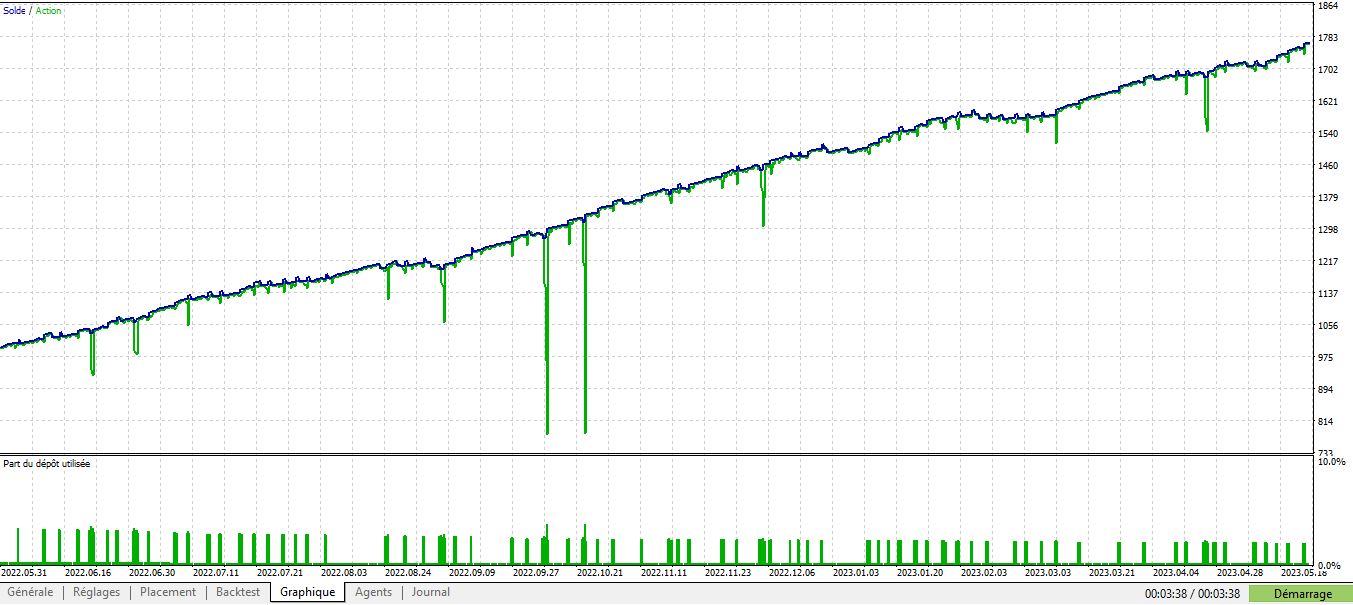Screen dimensions: 1353x605
Task: Click the 2022.11.11 date label
Action: pyautogui.click(x=663, y=574)
